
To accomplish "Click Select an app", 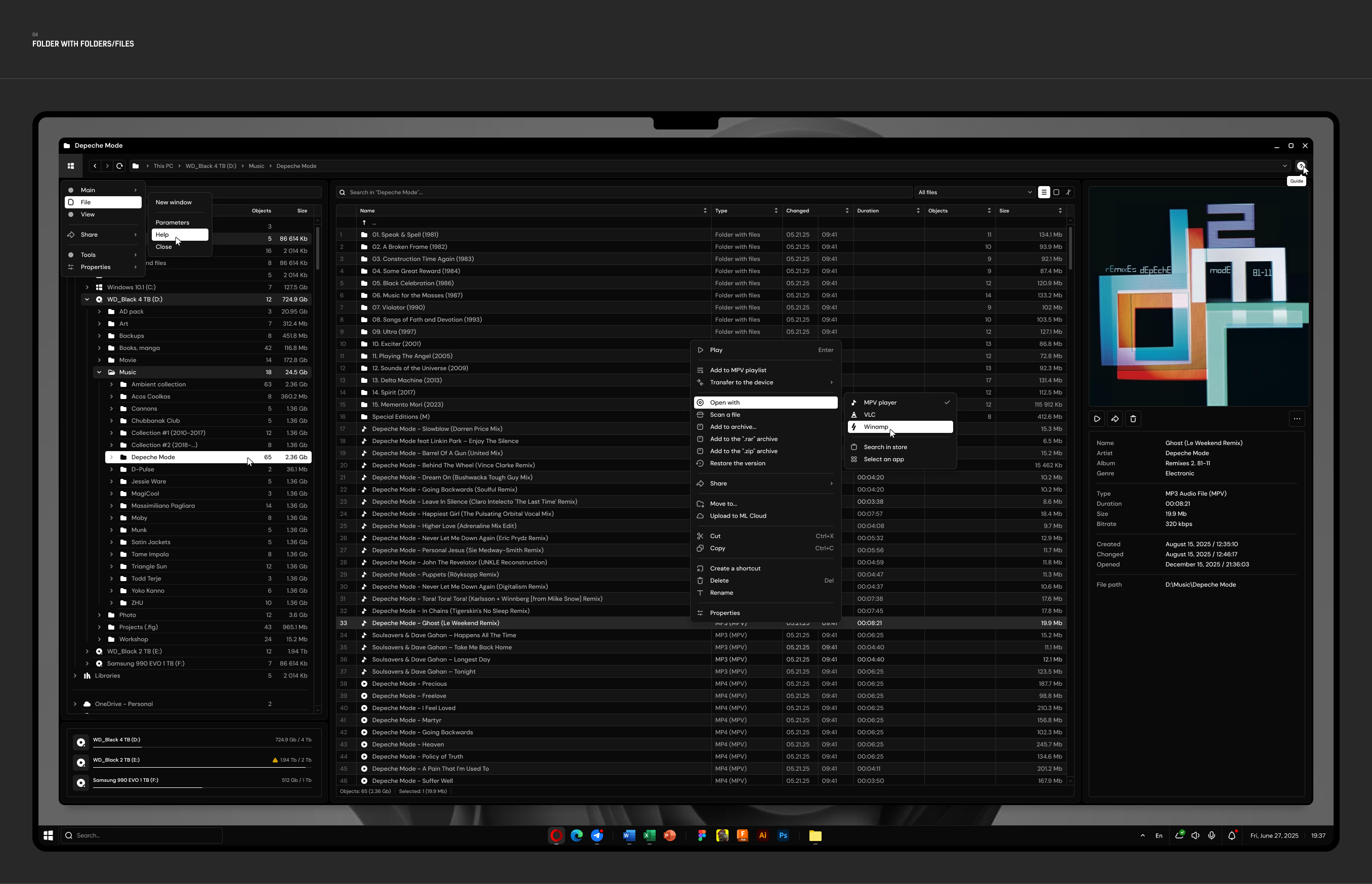I will (884, 459).
